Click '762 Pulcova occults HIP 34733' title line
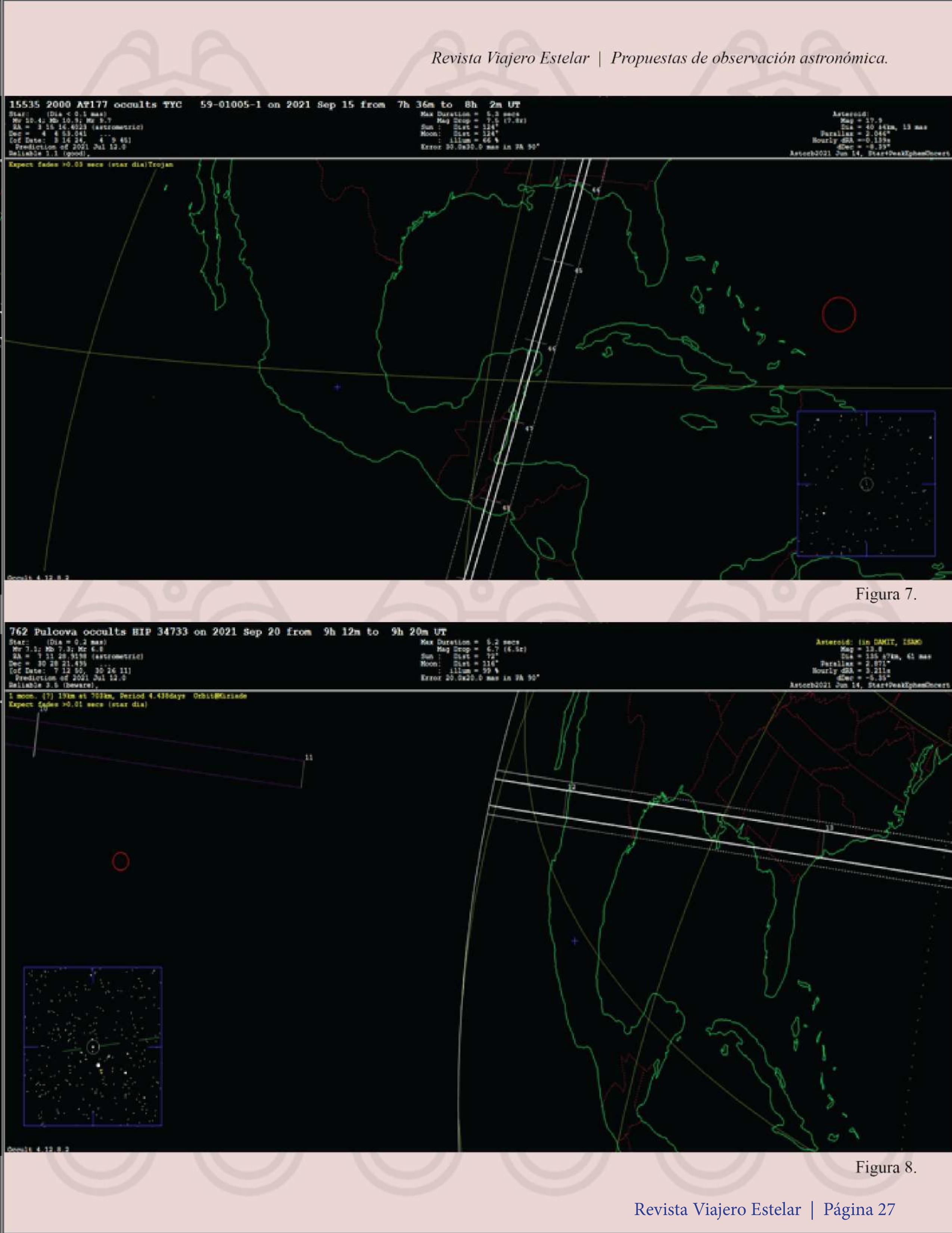 99,632
